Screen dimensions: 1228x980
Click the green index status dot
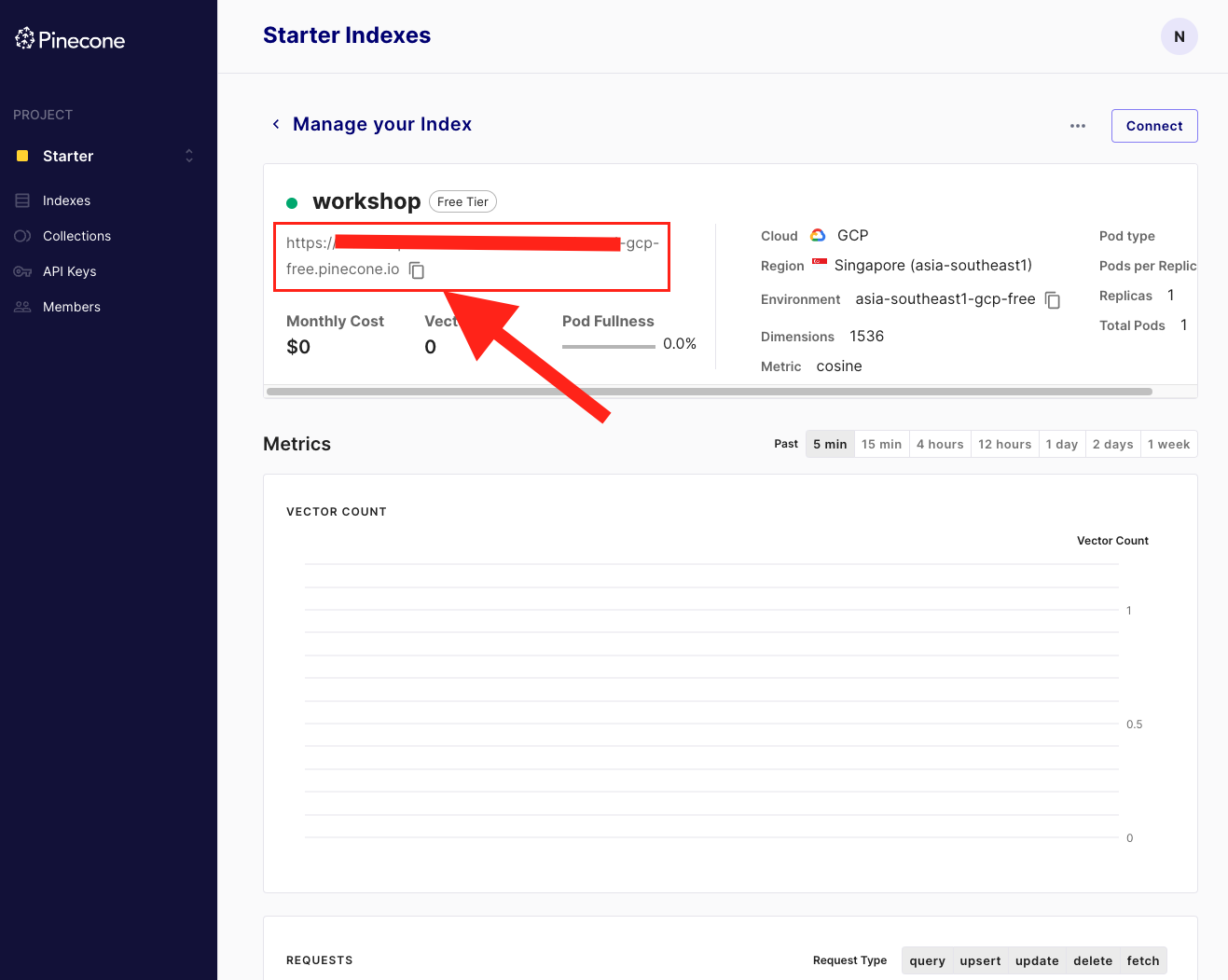pyautogui.click(x=292, y=202)
